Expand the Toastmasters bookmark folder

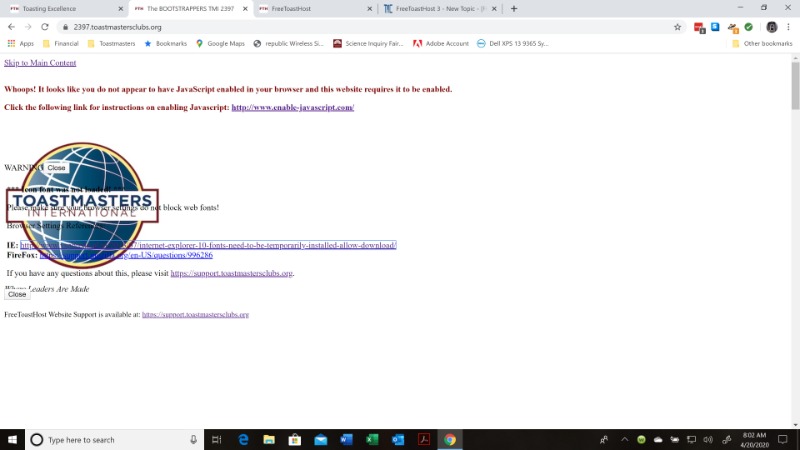tap(111, 44)
